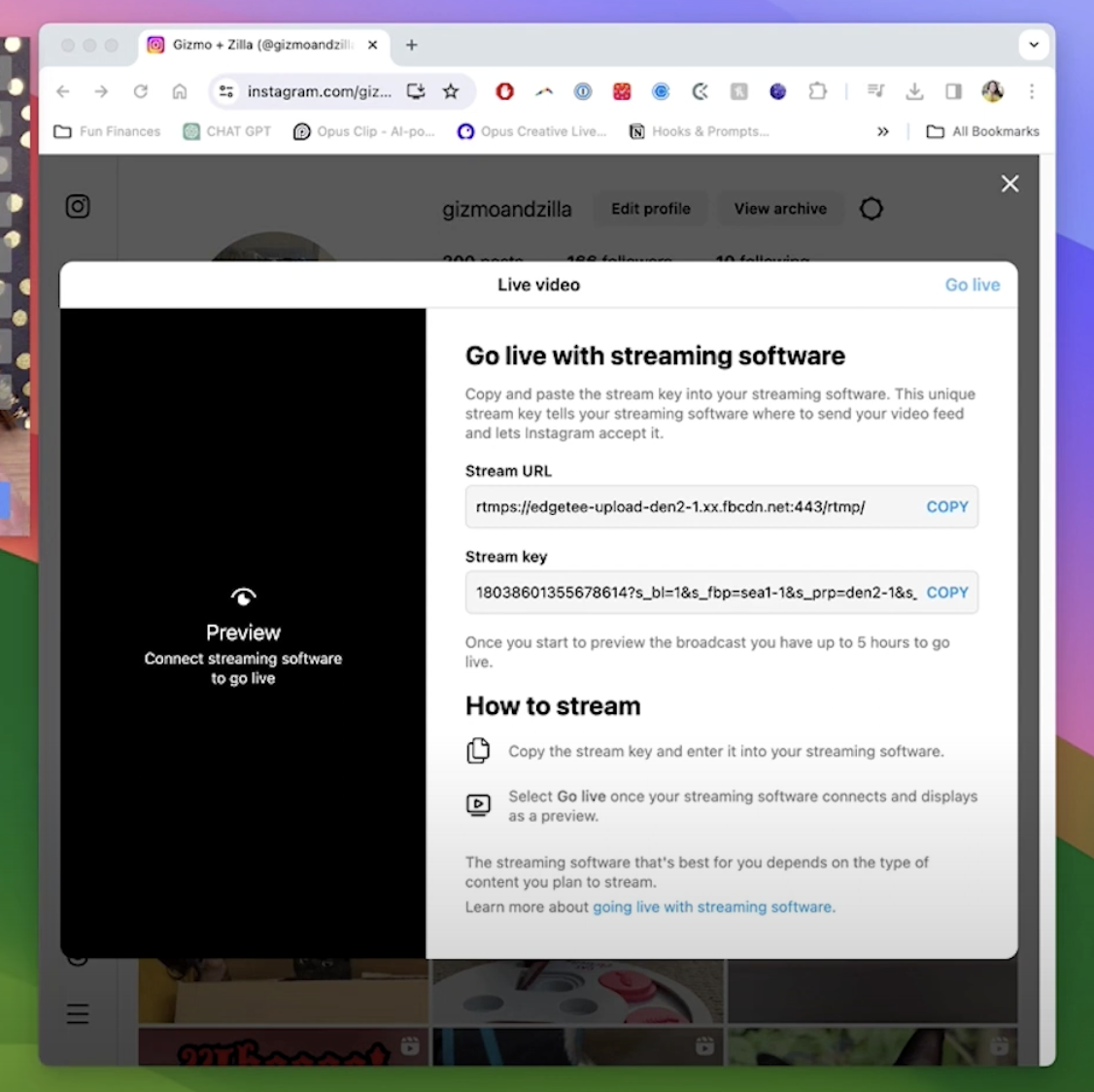
Task: Open the settings gear beside View archive
Action: [x=871, y=208]
